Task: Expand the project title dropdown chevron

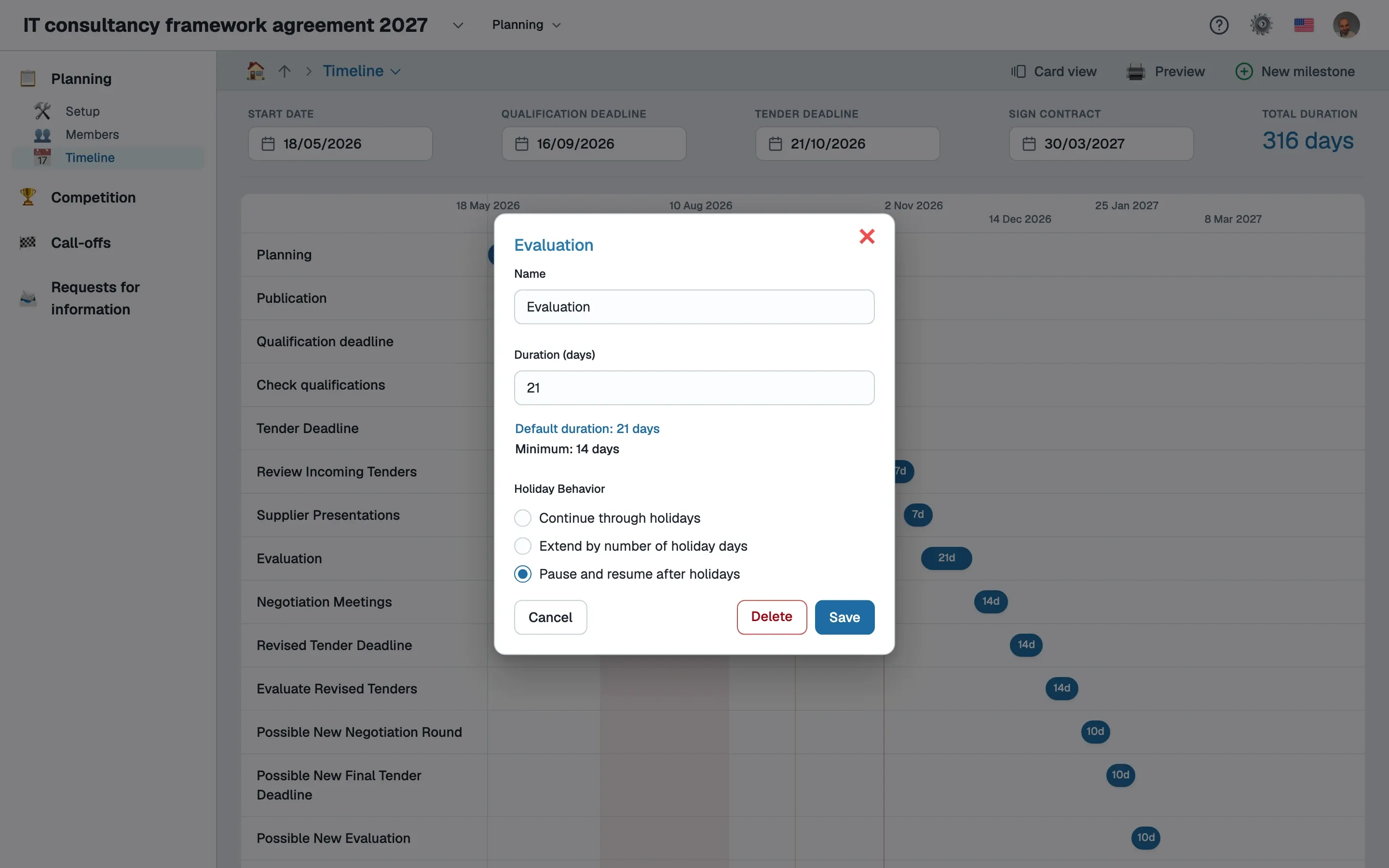Action: (457, 25)
